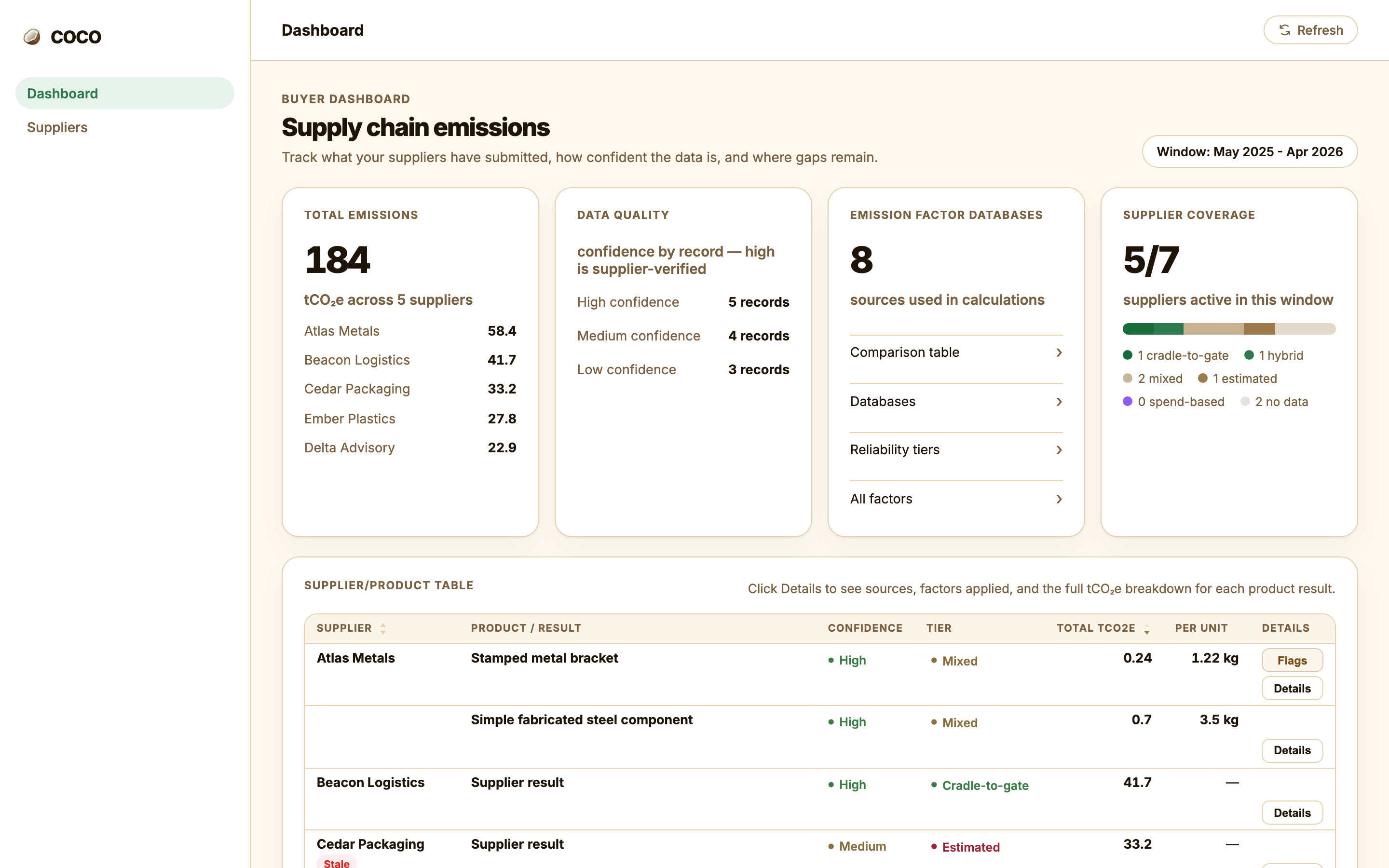Click the no data grey legend dot
Image resolution: width=1389 pixels, height=868 pixels.
[1245, 401]
